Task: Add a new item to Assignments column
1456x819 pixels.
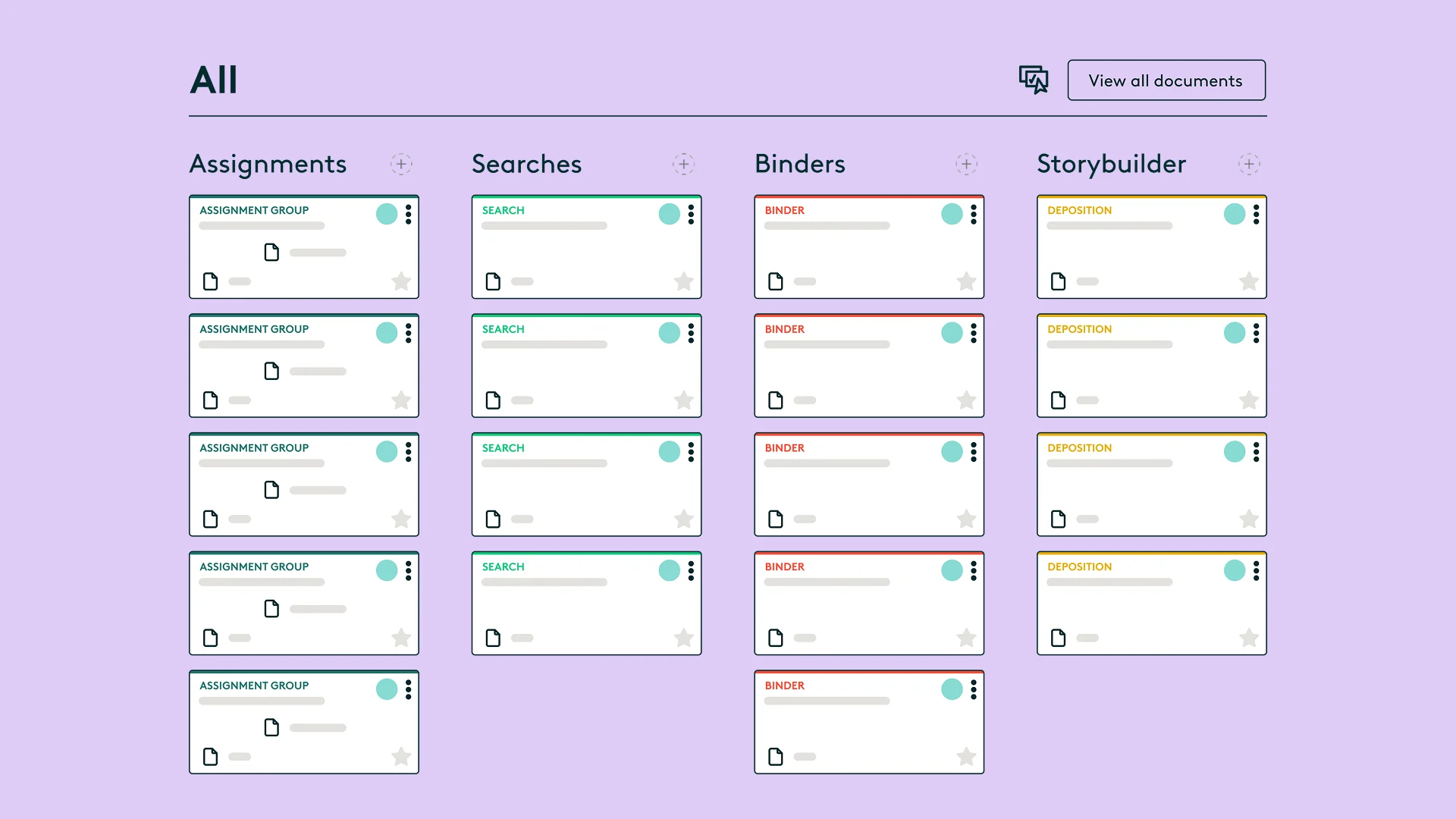Action: [401, 164]
